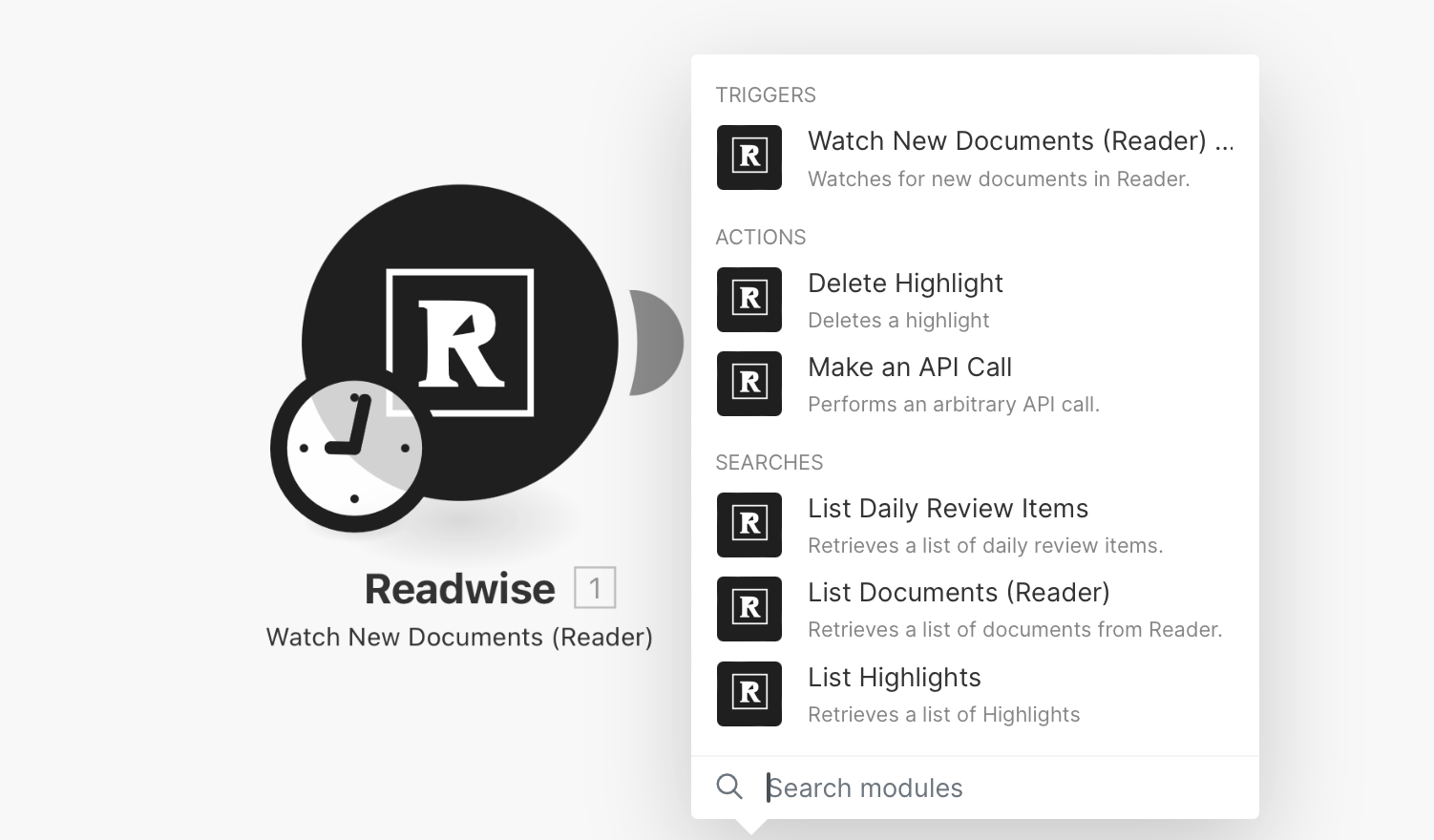Select the List Highlights search
The height and width of the screenshot is (840, 1434).
[x=975, y=694]
